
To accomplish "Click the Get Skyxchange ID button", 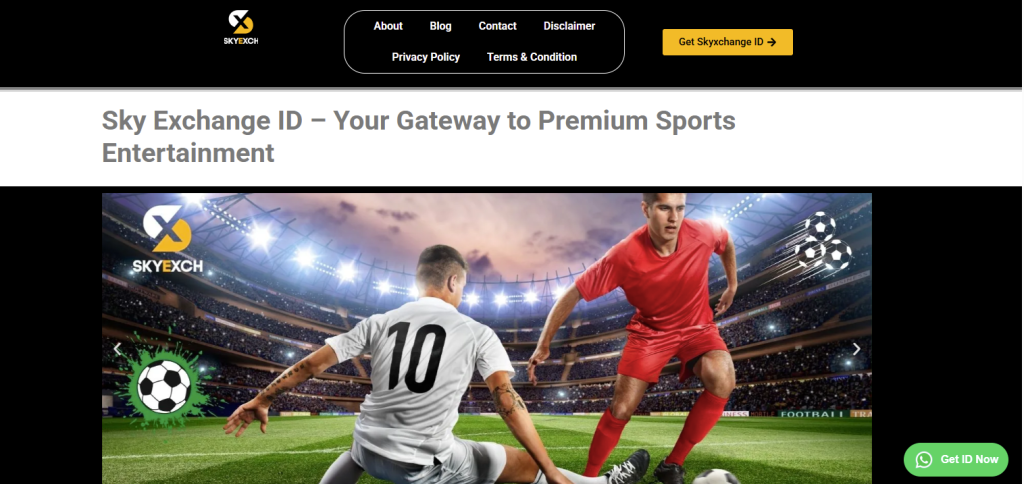I will [x=728, y=42].
